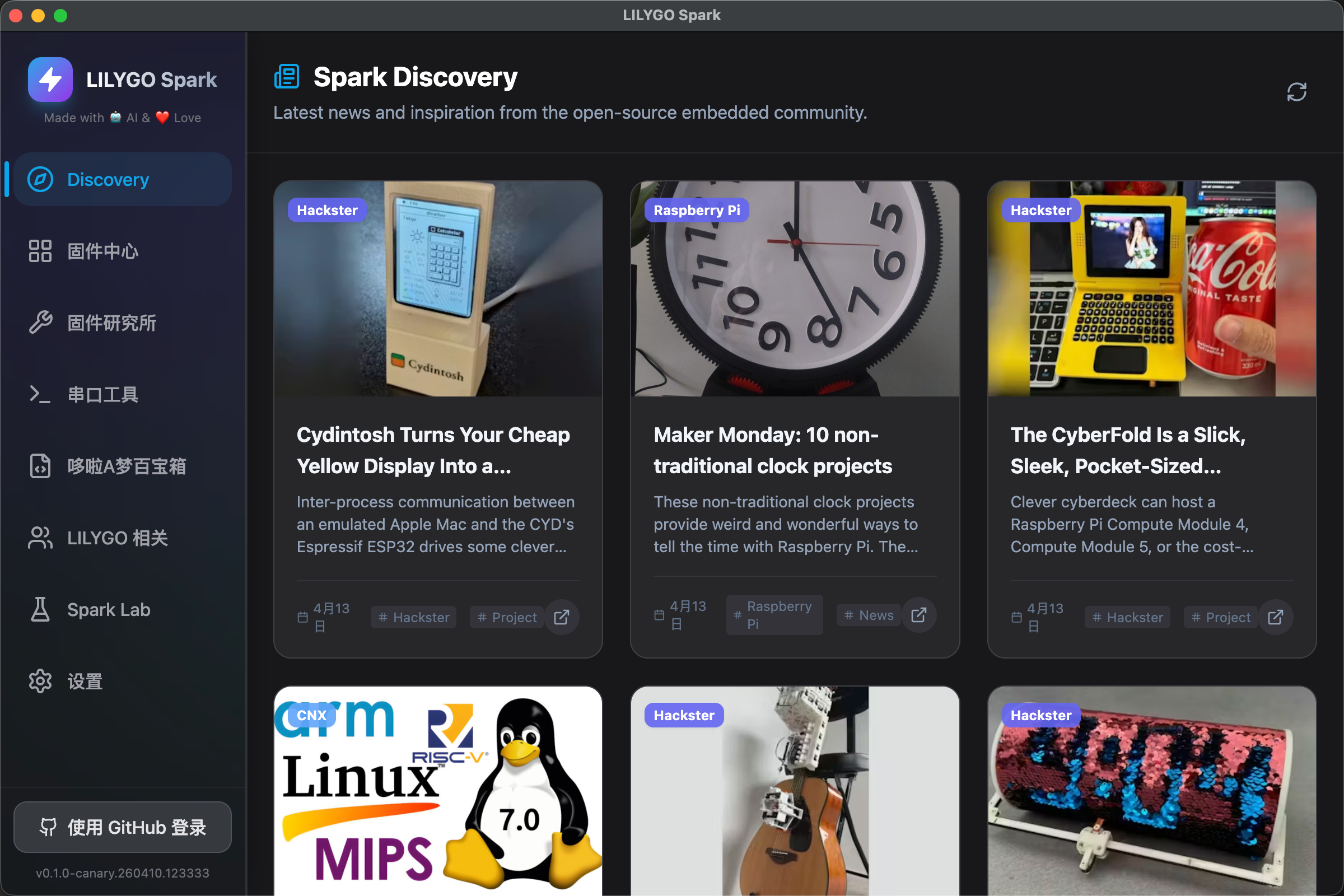Click calendar icon on CyberFold card

(1016, 617)
